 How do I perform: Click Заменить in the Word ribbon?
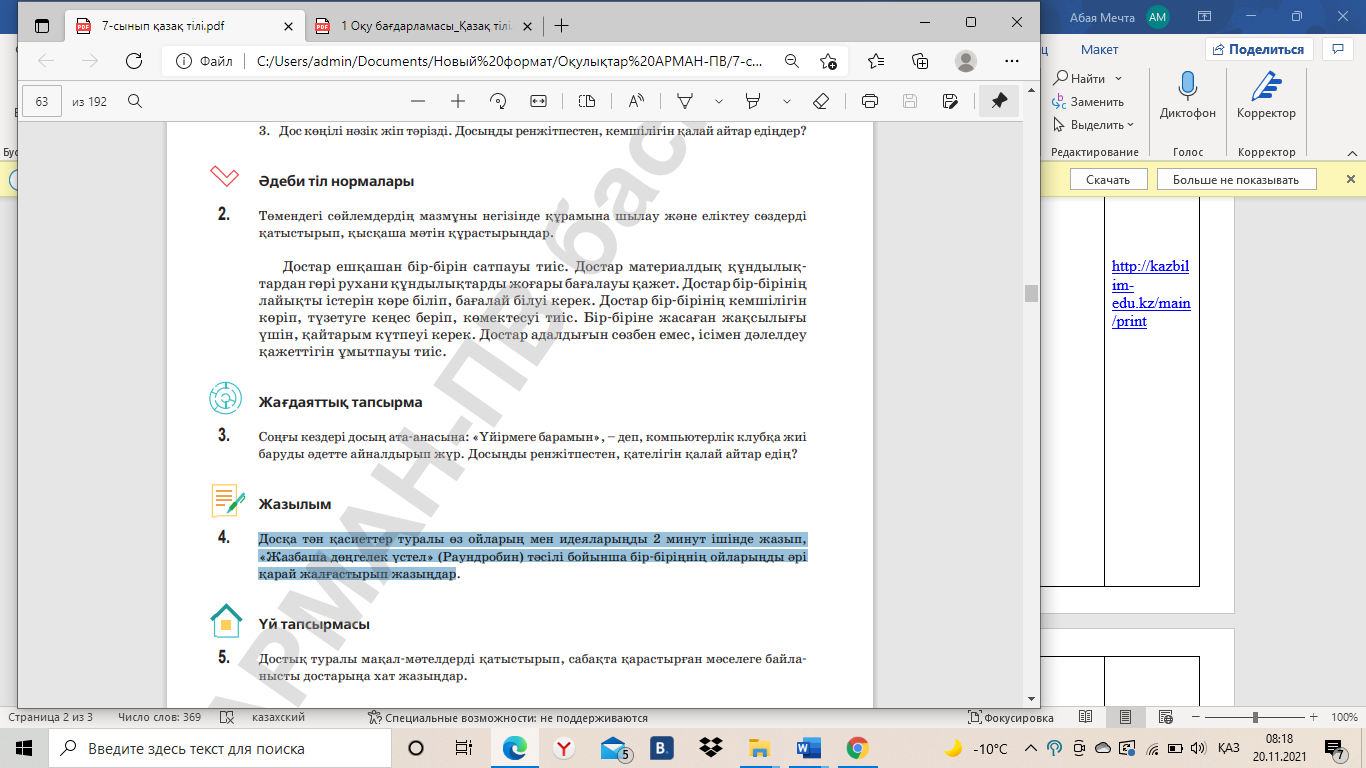pyautogui.click(x=1088, y=102)
